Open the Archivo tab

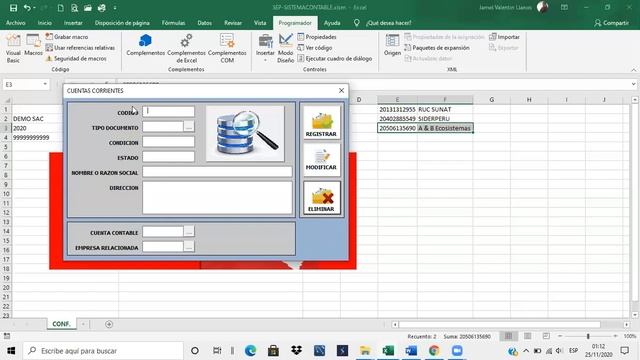pyautogui.click(x=16, y=23)
